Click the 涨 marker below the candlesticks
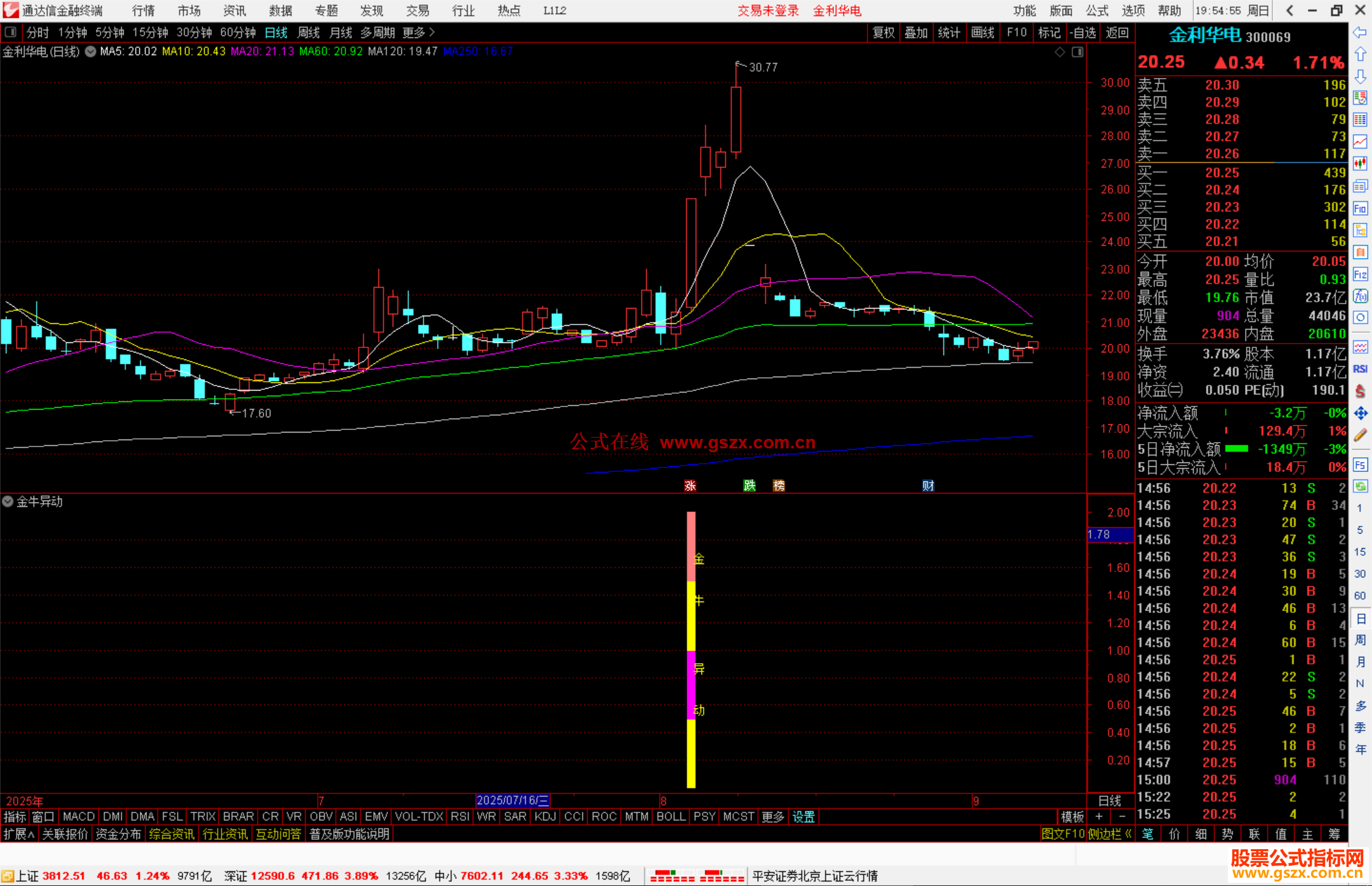The height and width of the screenshot is (886, 1372). pos(690,486)
